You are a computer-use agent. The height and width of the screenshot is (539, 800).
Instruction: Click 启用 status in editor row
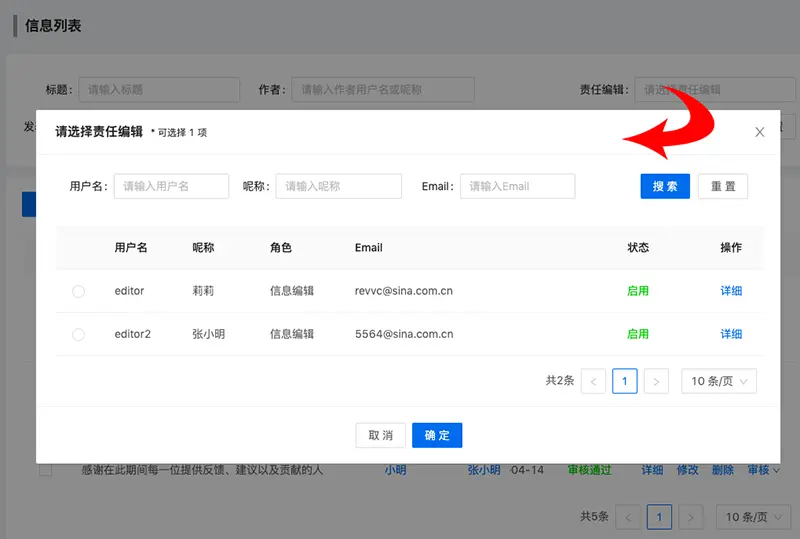pyautogui.click(x=638, y=291)
